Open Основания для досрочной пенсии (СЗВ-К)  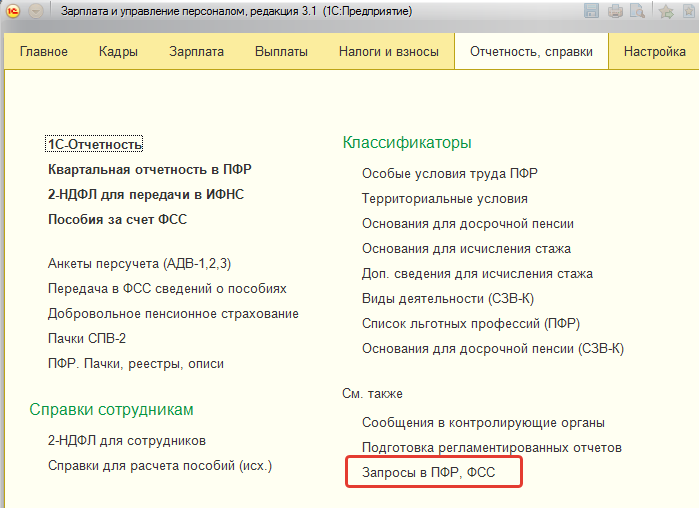[493, 348]
